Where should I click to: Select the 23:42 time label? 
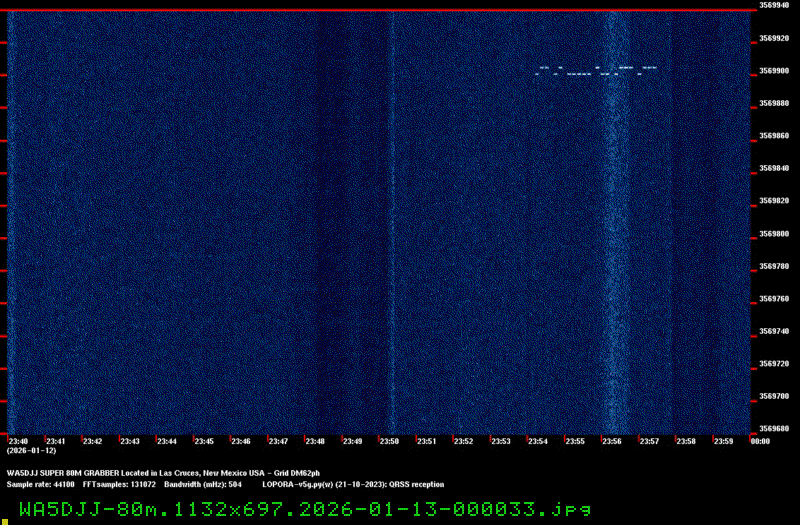click(x=92, y=441)
